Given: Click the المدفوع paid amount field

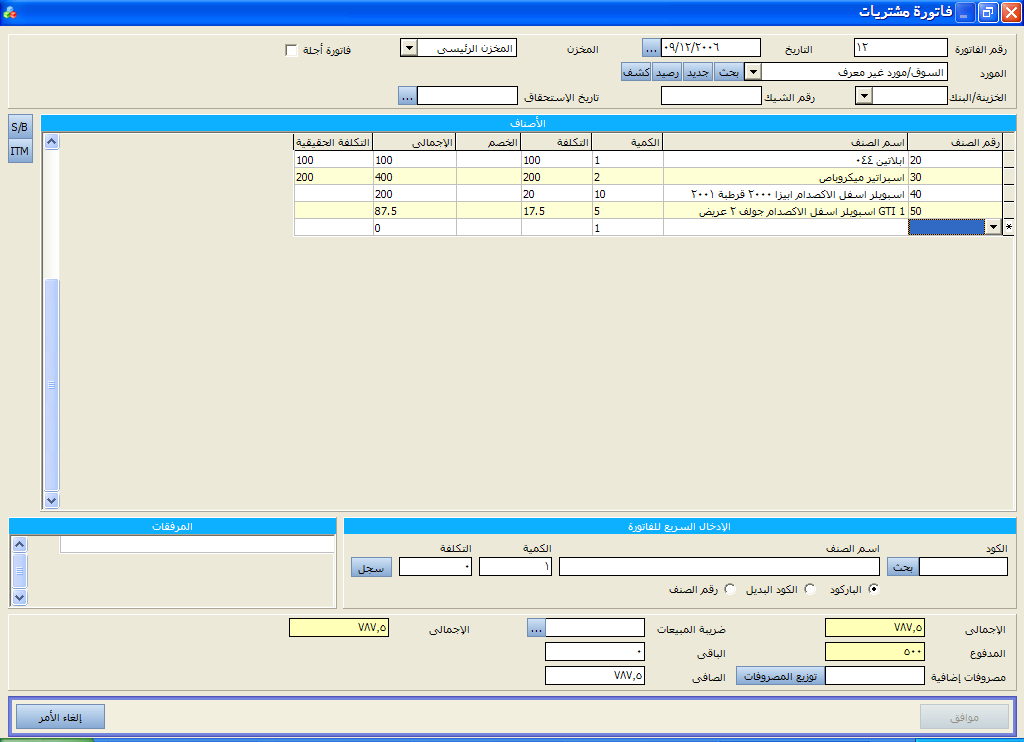Looking at the screenshot, I should tap(875, 652).
